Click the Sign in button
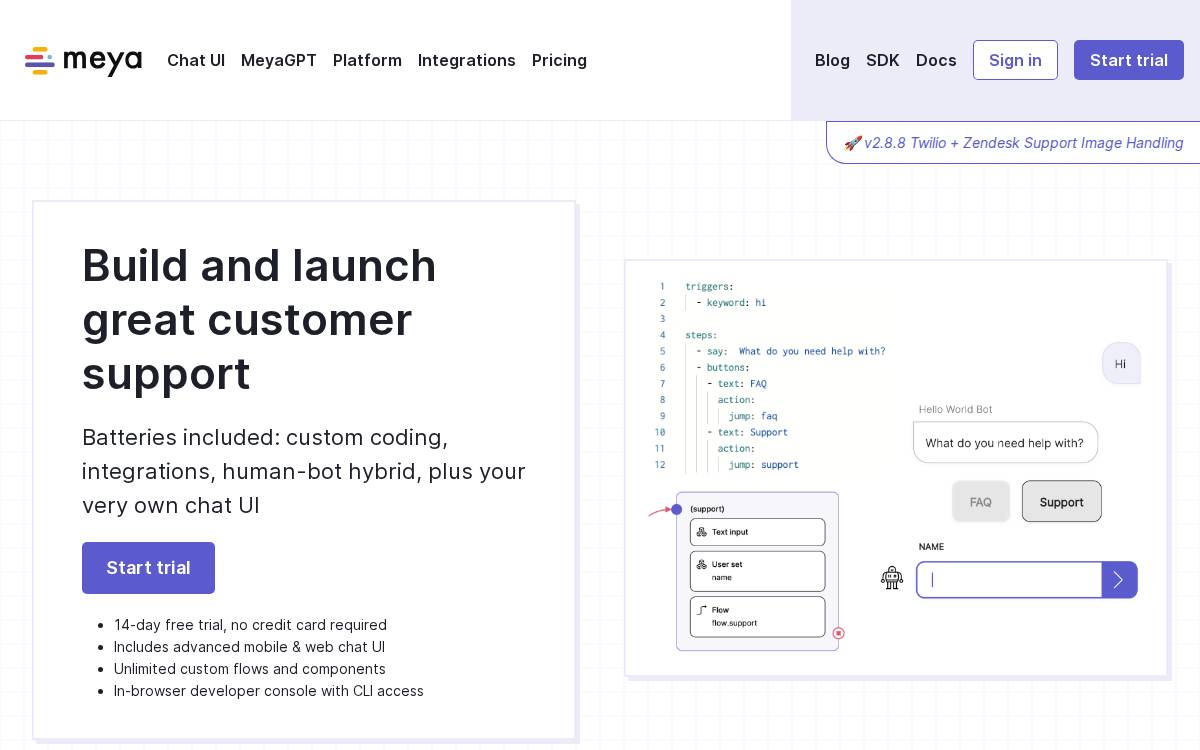 pyautogui.click(x=1015, y=60)
